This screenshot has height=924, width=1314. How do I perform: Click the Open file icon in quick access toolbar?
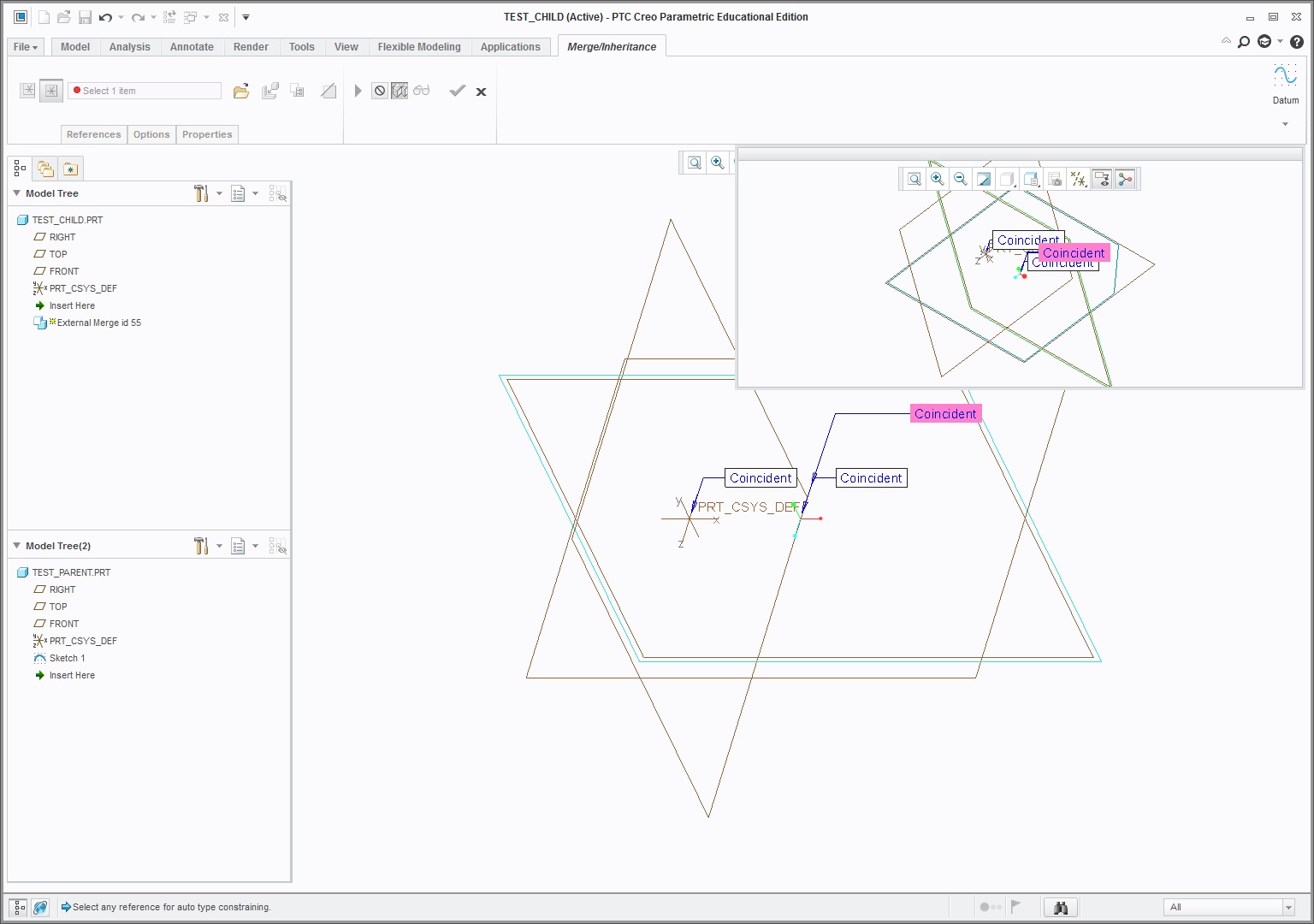coord(63,17)
